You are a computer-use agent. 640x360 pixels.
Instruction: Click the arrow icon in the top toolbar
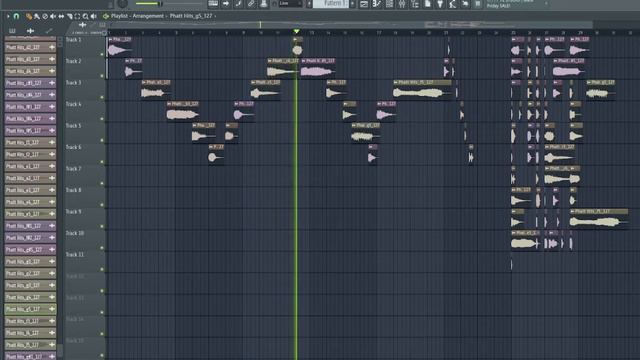(x=226, y=4)
